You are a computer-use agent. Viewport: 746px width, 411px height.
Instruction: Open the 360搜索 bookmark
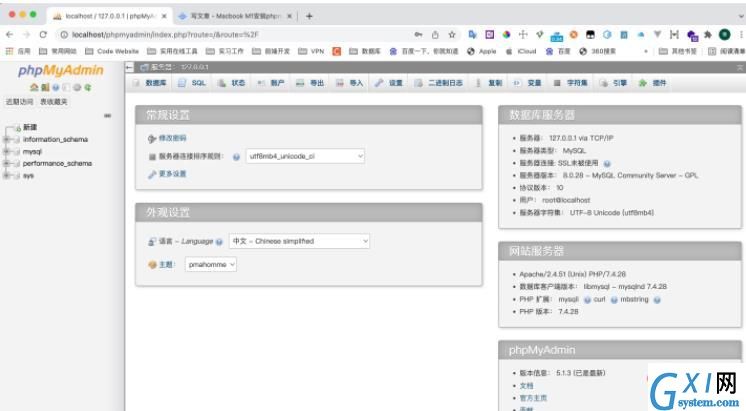pos(598,51)
